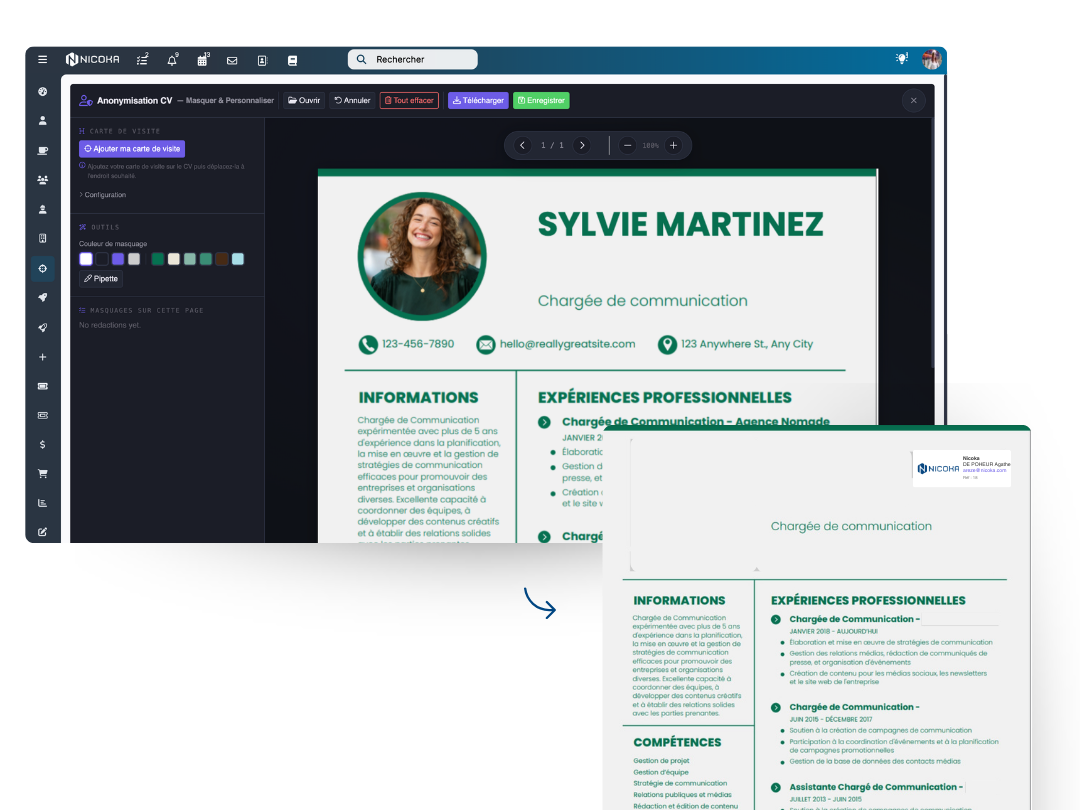Viewport: 1080px width, 810px height.
Task: Click the lightbulb tips icon
Action: 901,59
